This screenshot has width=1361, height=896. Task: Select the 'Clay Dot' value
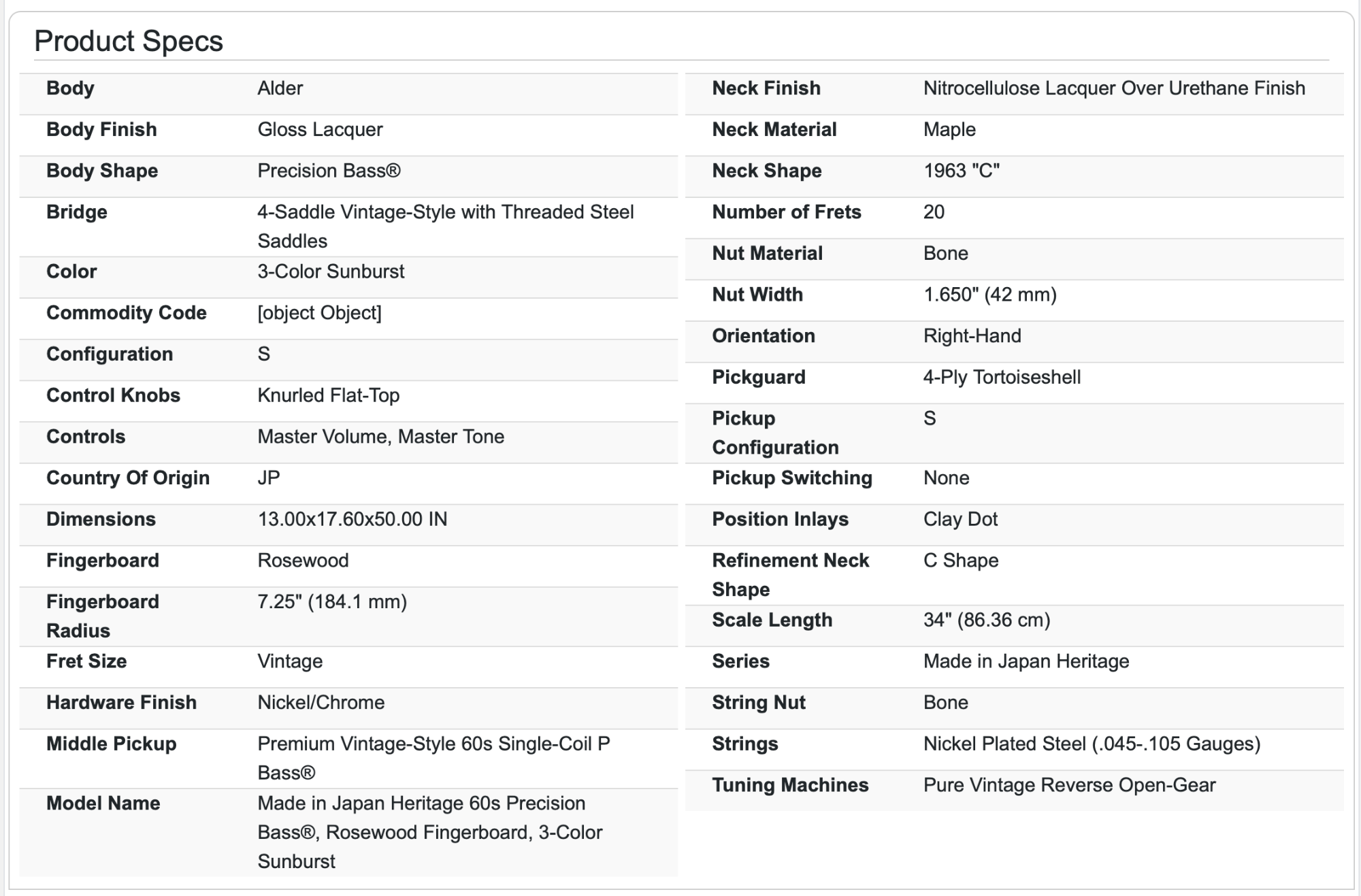point(960,519)
